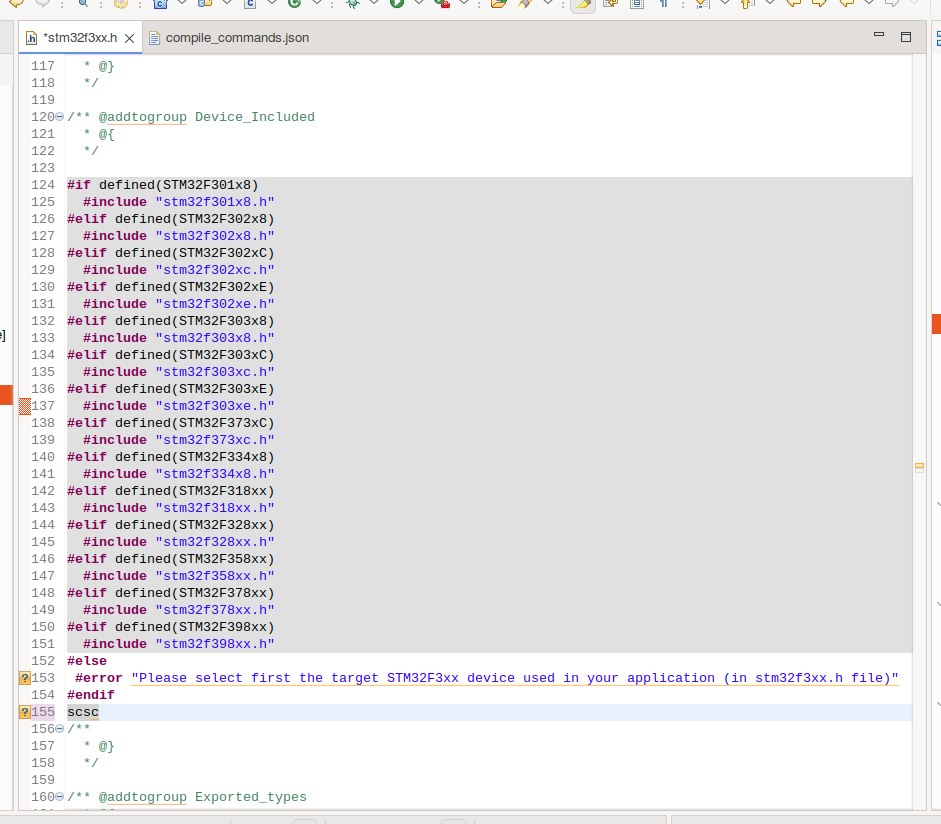Collapse the comment block at line 156
The width and height of the screenshot is (941, 824).
(x=59, y=729)
